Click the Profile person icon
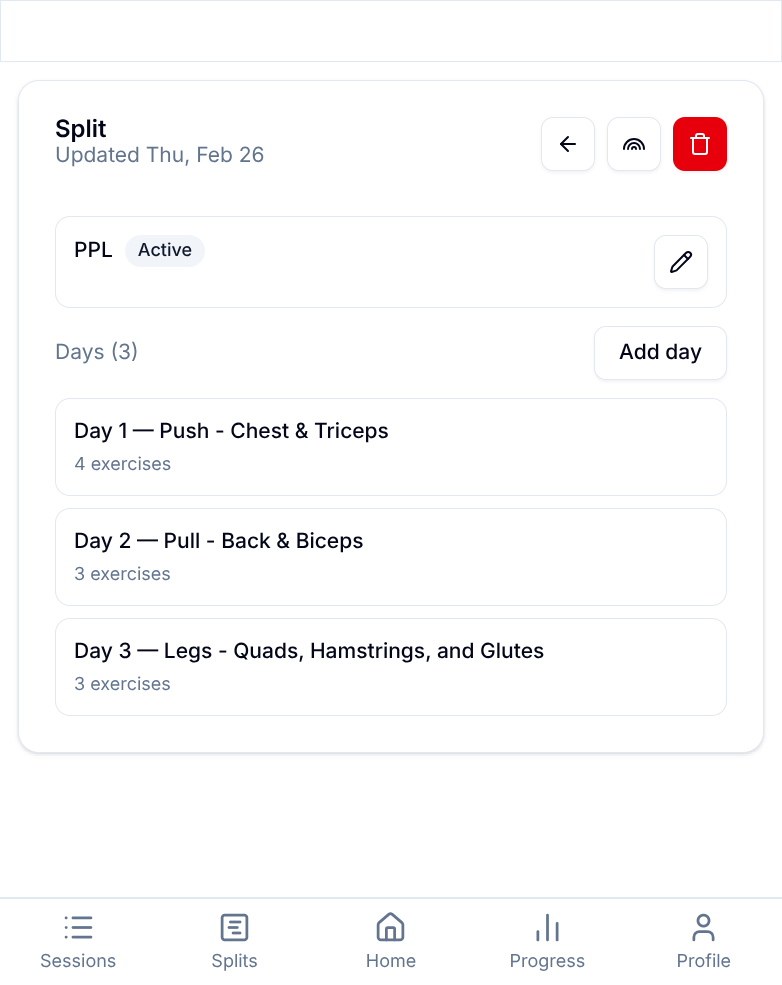The width and height of the screenshot is (782, 985). pos(703,927)
